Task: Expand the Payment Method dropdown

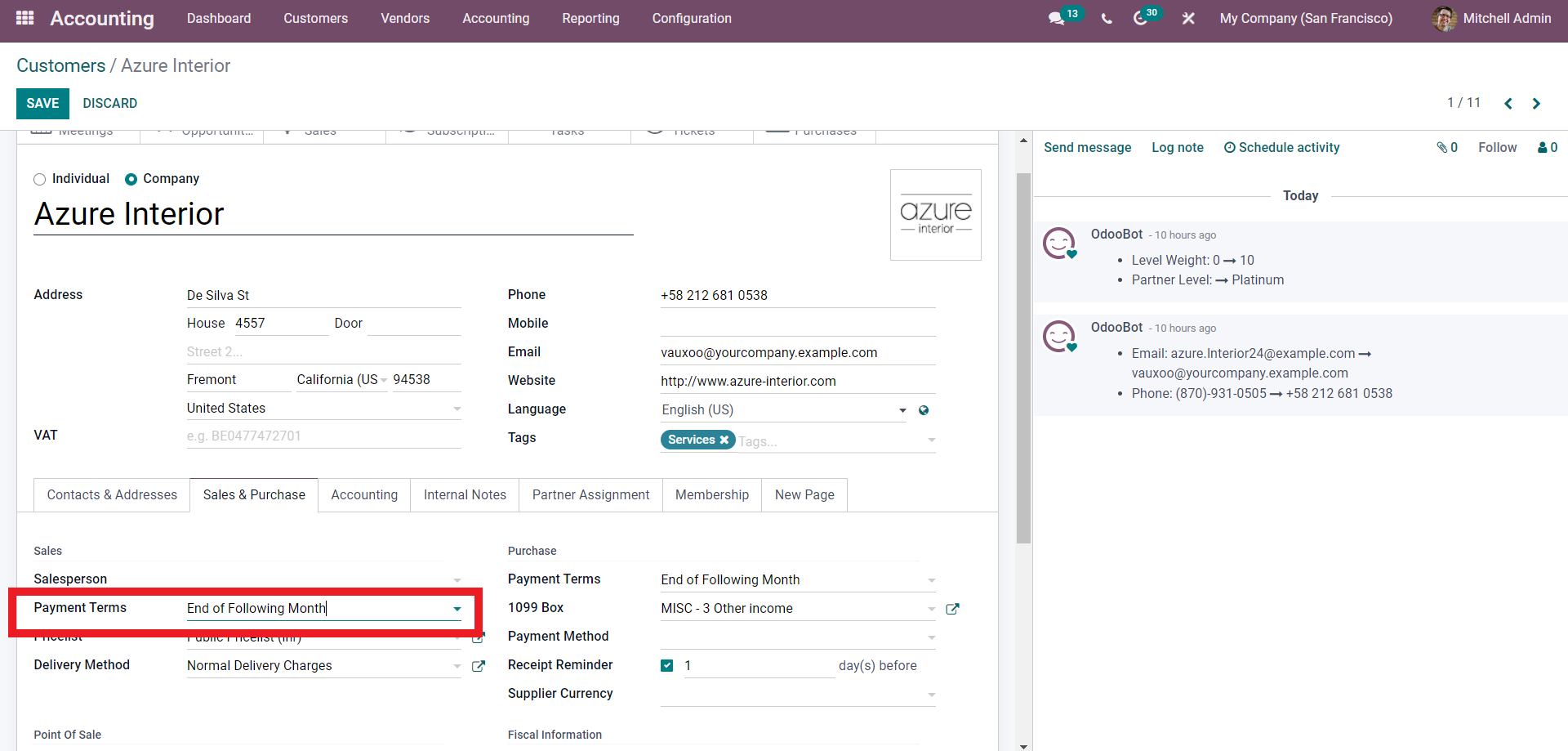Action: [x=931, y=637]
